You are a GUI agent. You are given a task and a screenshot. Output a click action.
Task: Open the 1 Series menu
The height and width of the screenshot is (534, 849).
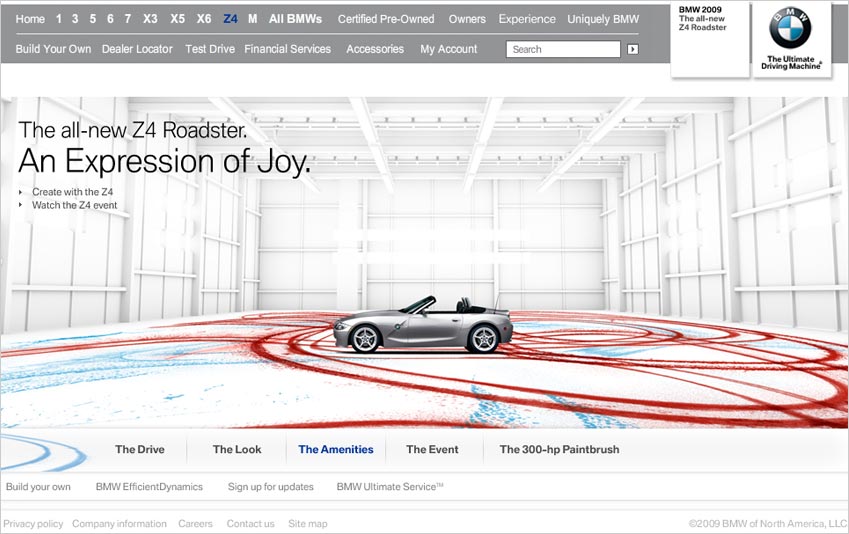coord(58,19)
